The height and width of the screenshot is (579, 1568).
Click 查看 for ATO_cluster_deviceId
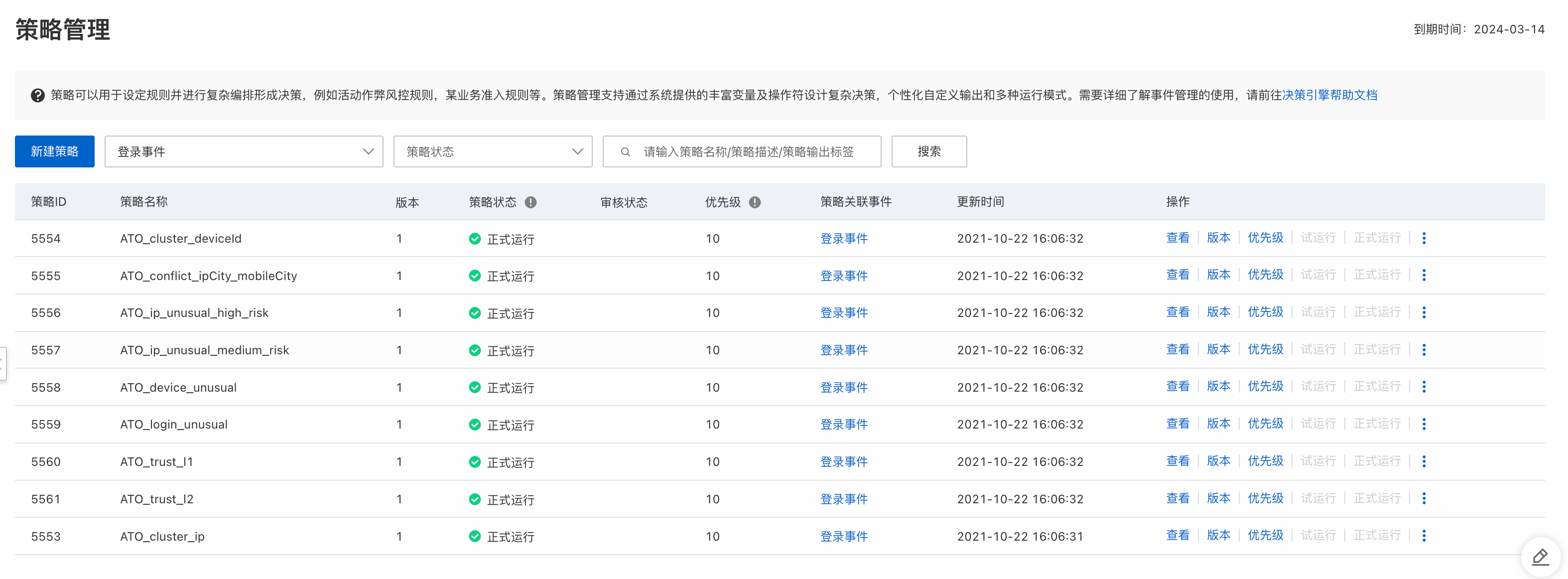tap(1178, 238)
